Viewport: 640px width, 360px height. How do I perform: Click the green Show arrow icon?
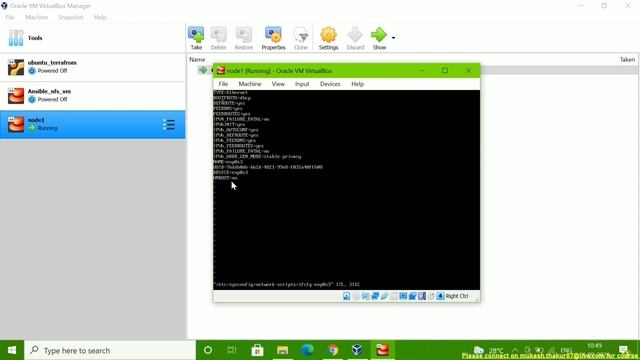point(379,35)
